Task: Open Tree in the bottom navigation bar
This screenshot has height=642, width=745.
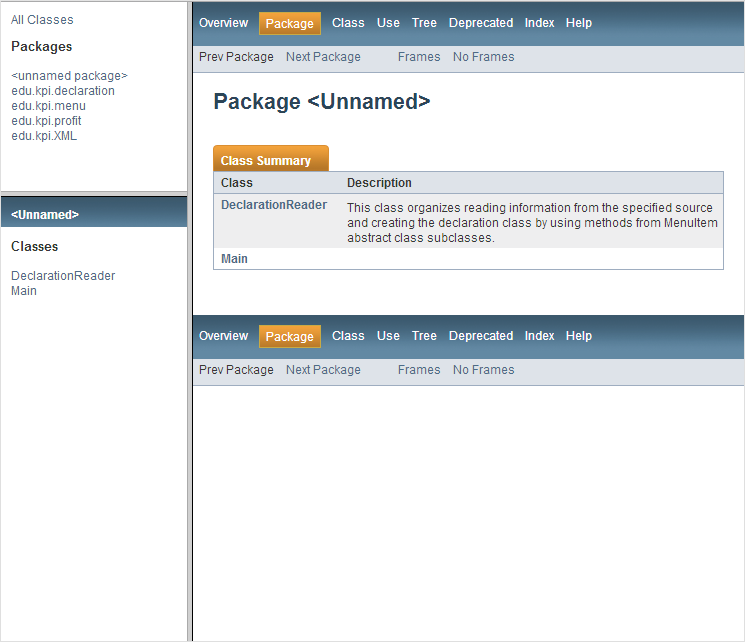Action: [424, 336]
